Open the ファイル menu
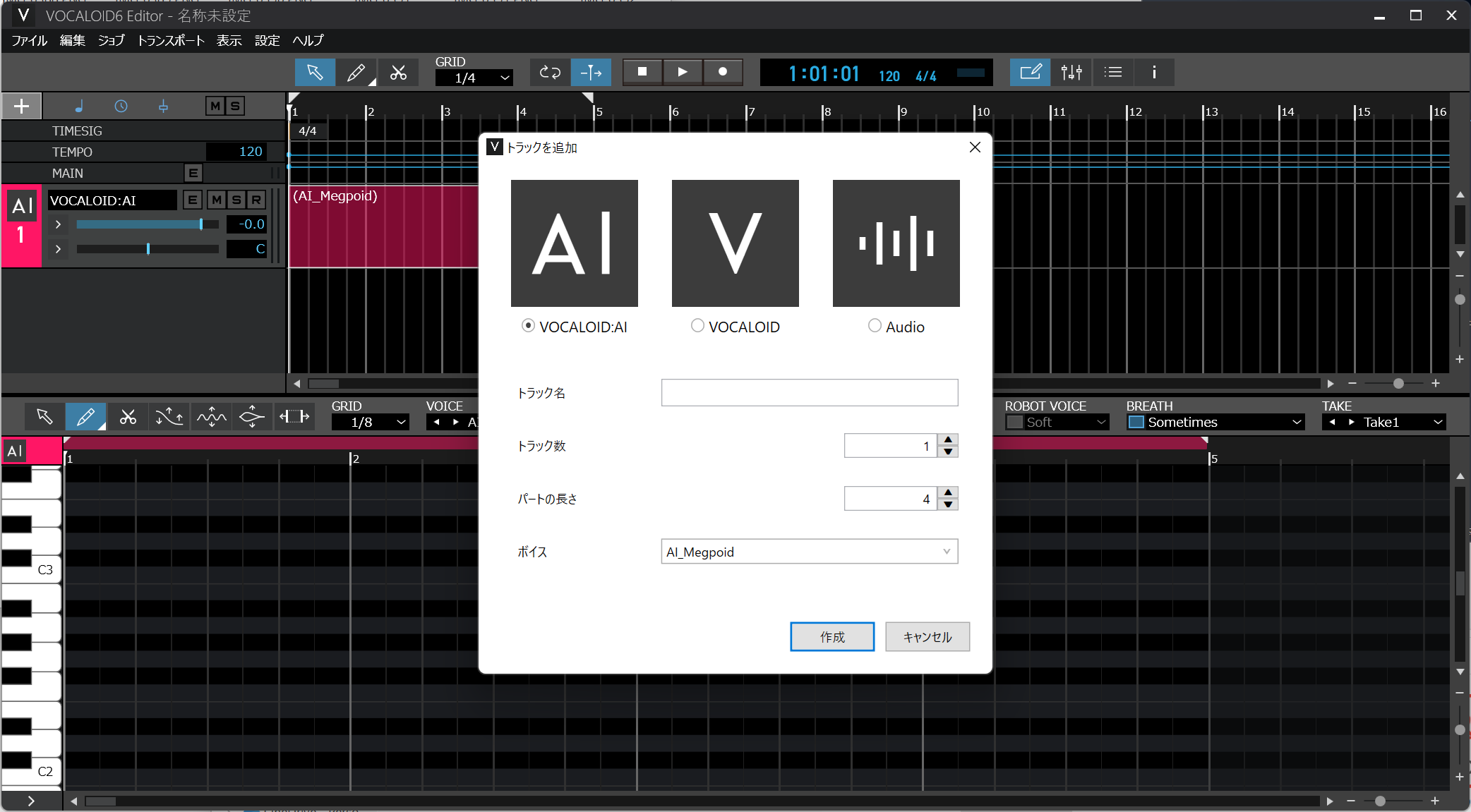This screenshot has width=1471, height=812. pyautogui.click(x=30, y=40)
